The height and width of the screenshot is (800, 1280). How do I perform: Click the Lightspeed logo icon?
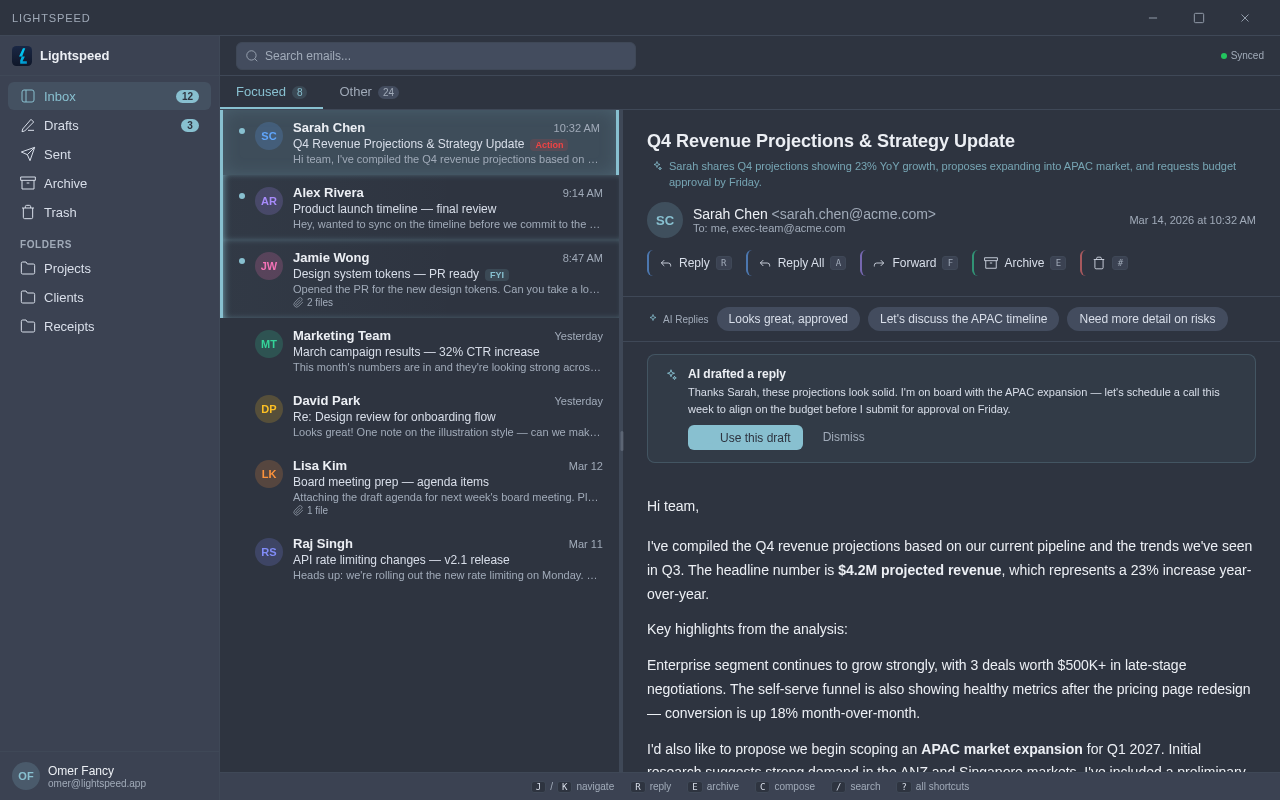pyautogui.click(x=22, y=56)
